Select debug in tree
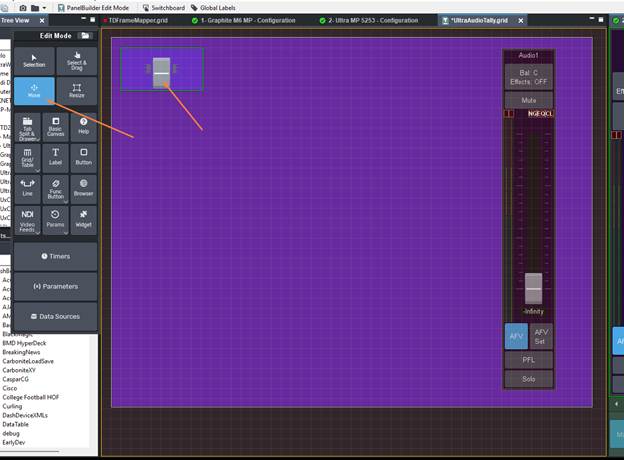The height and width of the screenshot is (460, 624). coord(11,433)
